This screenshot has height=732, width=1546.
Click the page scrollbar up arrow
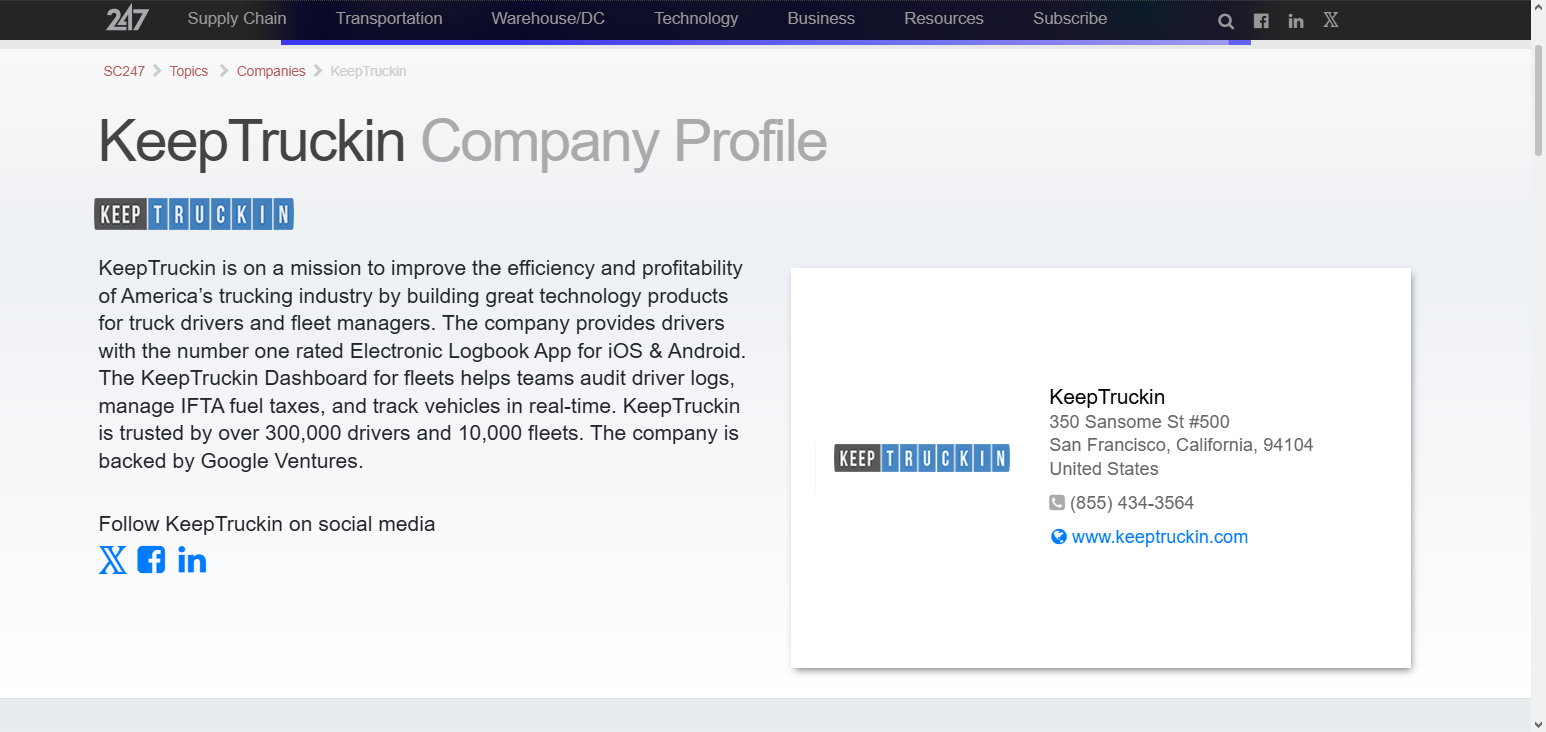click(x=1538, y=8)
